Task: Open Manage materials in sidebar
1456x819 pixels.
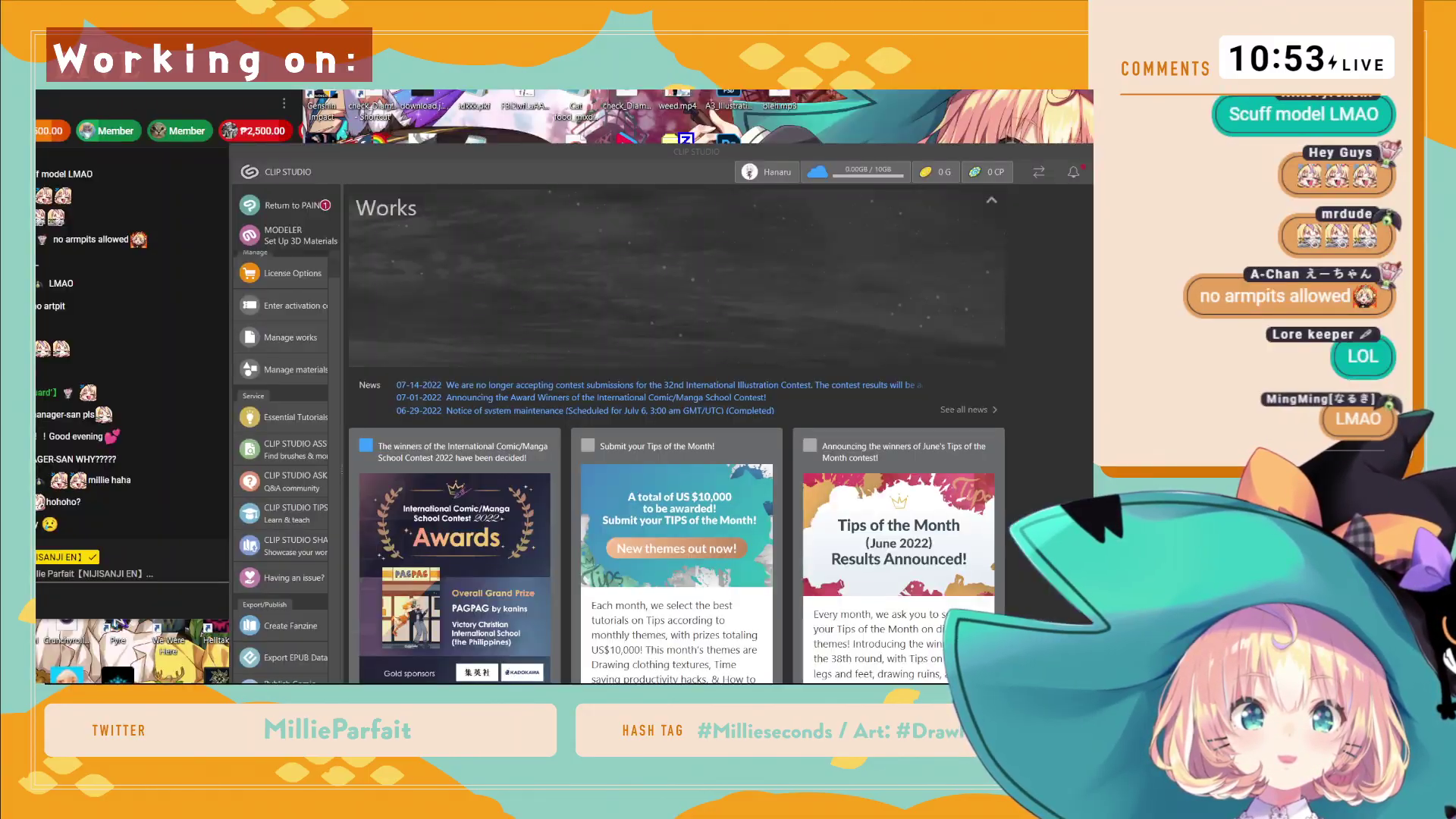Action: pyautogui.click(x=295, y=369)
